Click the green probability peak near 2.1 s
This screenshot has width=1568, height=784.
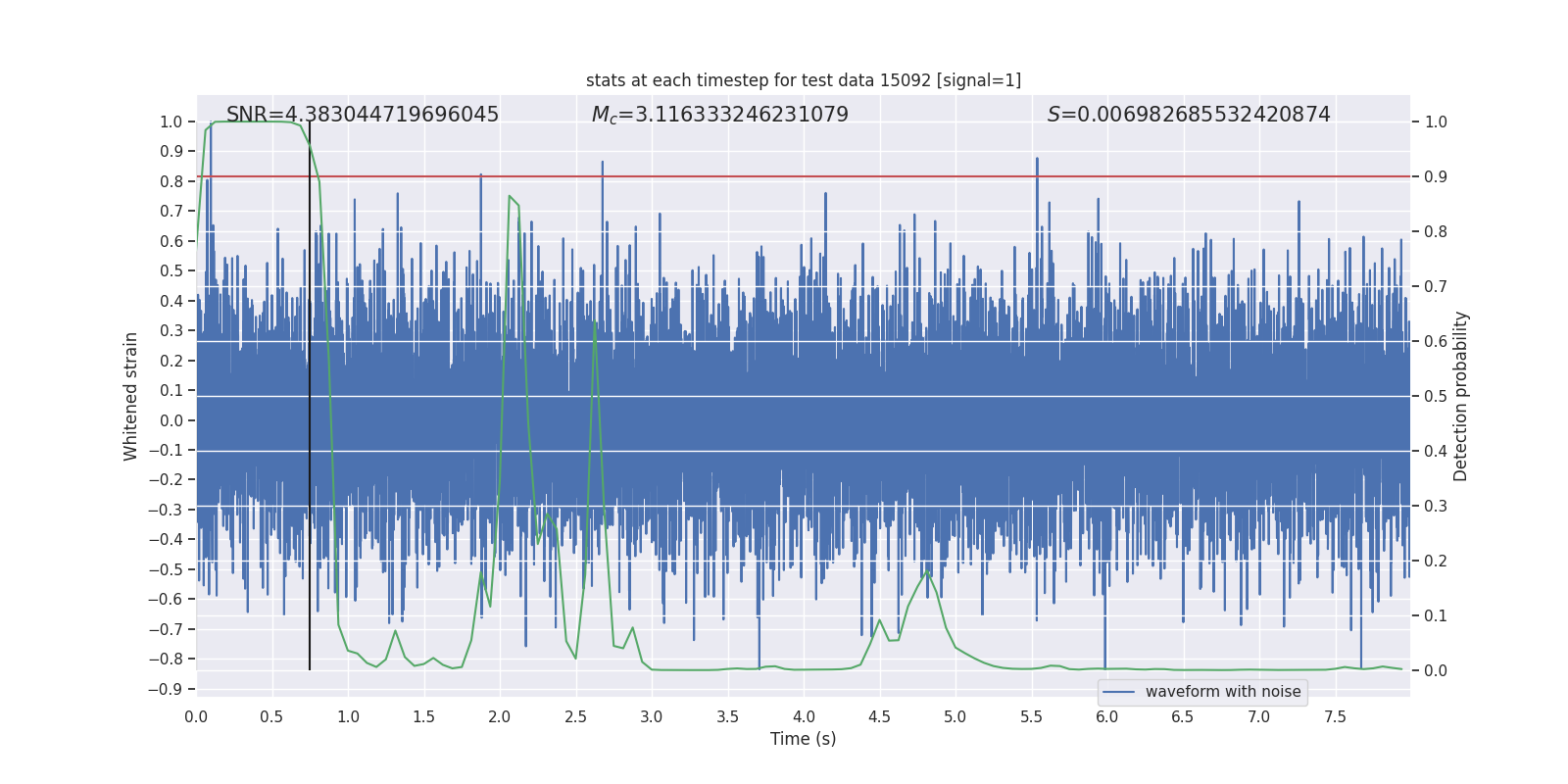click(x=510, y=197)
